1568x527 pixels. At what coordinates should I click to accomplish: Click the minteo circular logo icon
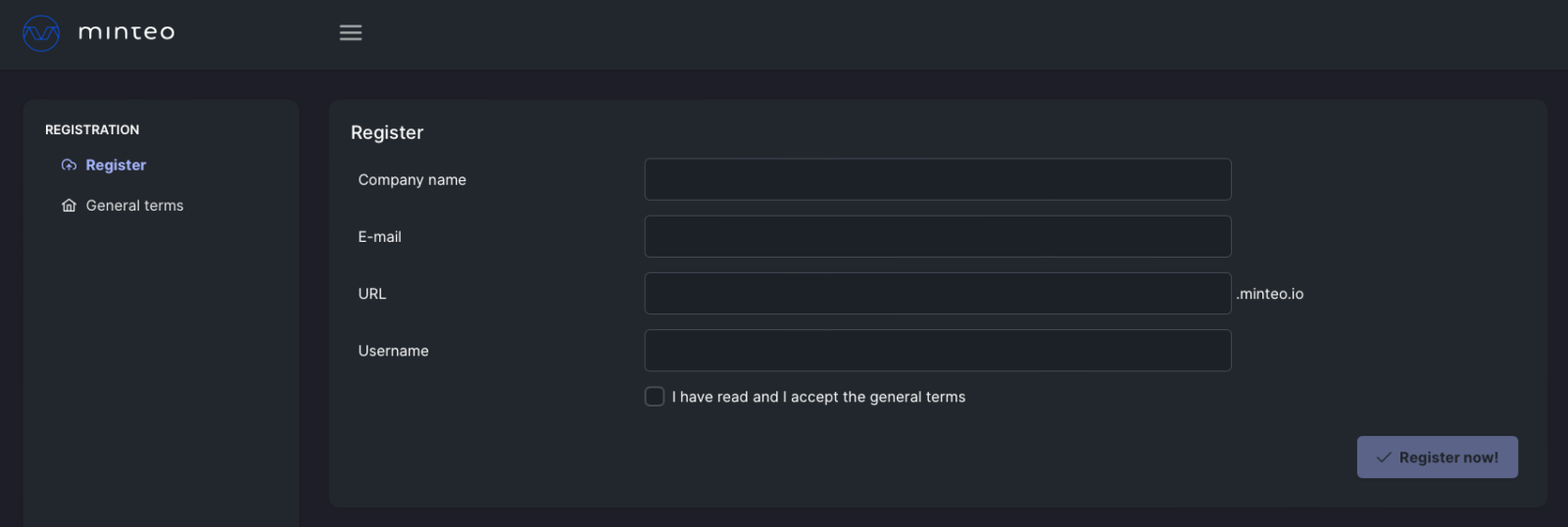41,33
